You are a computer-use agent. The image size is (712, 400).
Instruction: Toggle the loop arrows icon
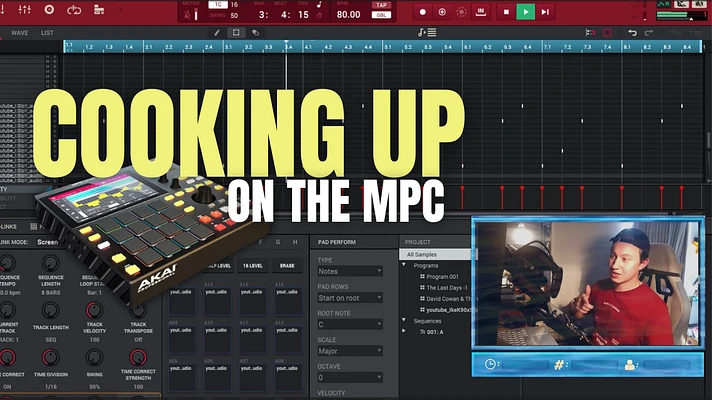[74, 10]
